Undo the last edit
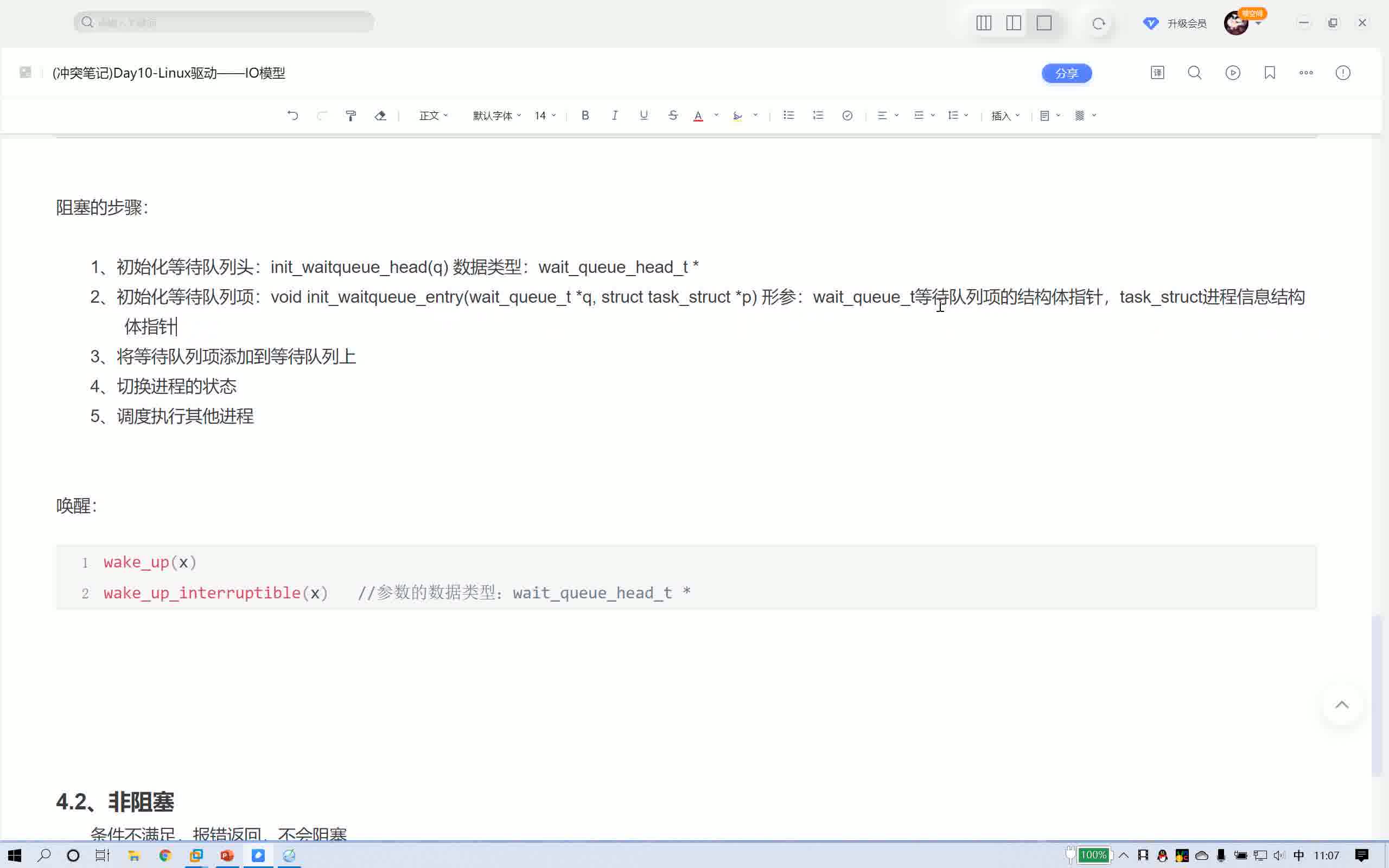Screen dimensions: 1389x868 click(x=294, y=116)
